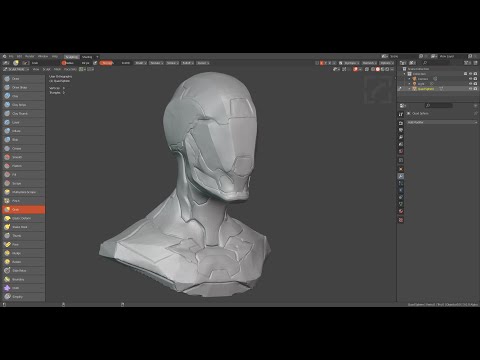Select the Thumb brush
Screen dimensions: 480x360
23,236
